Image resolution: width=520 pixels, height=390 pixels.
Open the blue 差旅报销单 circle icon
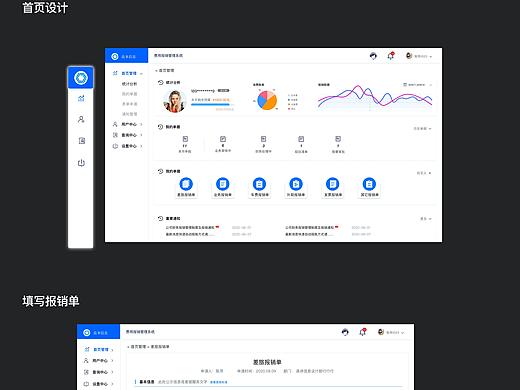tap(186, 184)
